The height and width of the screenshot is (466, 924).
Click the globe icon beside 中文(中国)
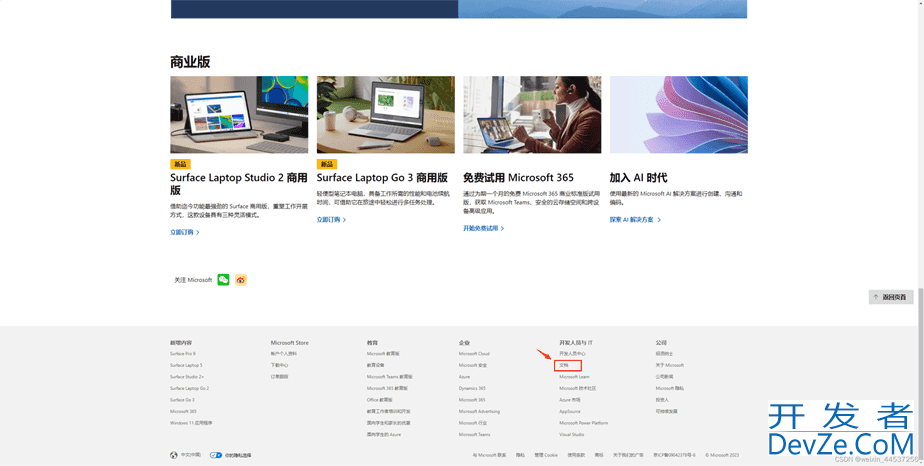tap(174, 455)
